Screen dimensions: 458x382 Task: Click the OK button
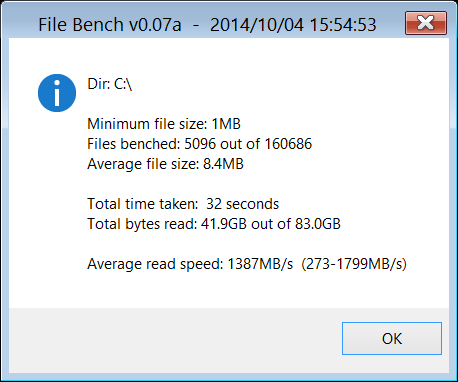pos(392,338)
